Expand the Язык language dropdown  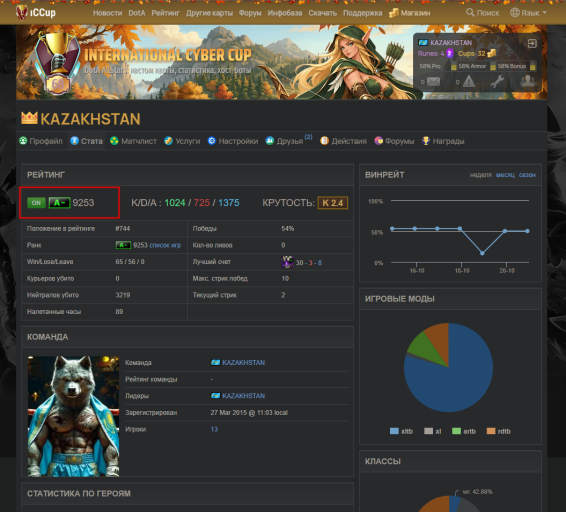tap(534, 13)
